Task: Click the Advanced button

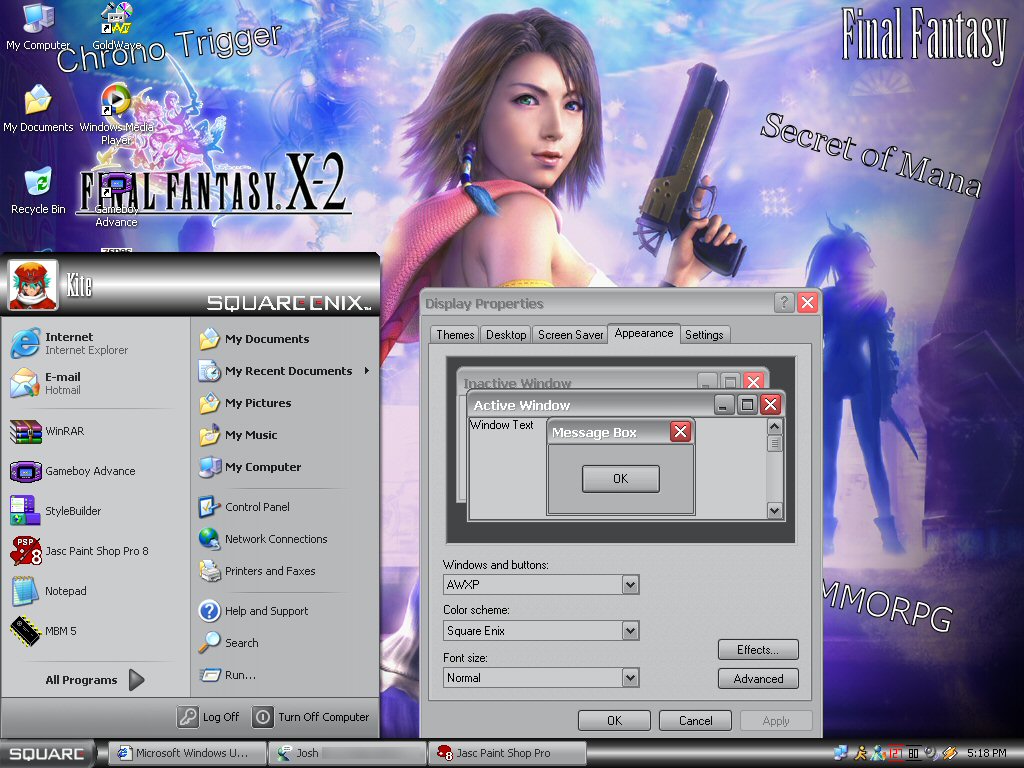Action: [758, 679]
